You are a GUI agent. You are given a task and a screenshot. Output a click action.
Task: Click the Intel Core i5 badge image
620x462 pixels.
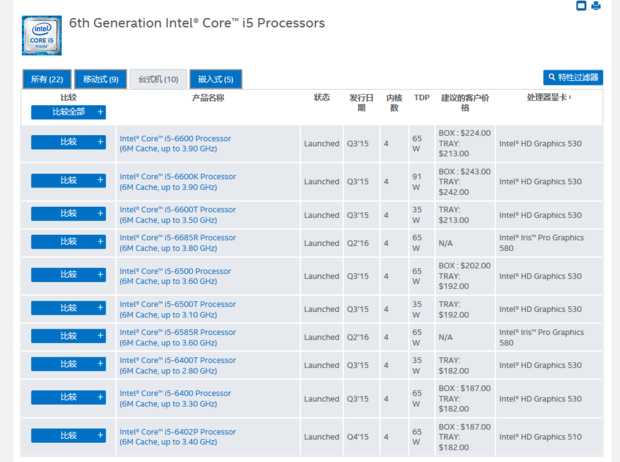pyautogui.click(x=42, y=36)
